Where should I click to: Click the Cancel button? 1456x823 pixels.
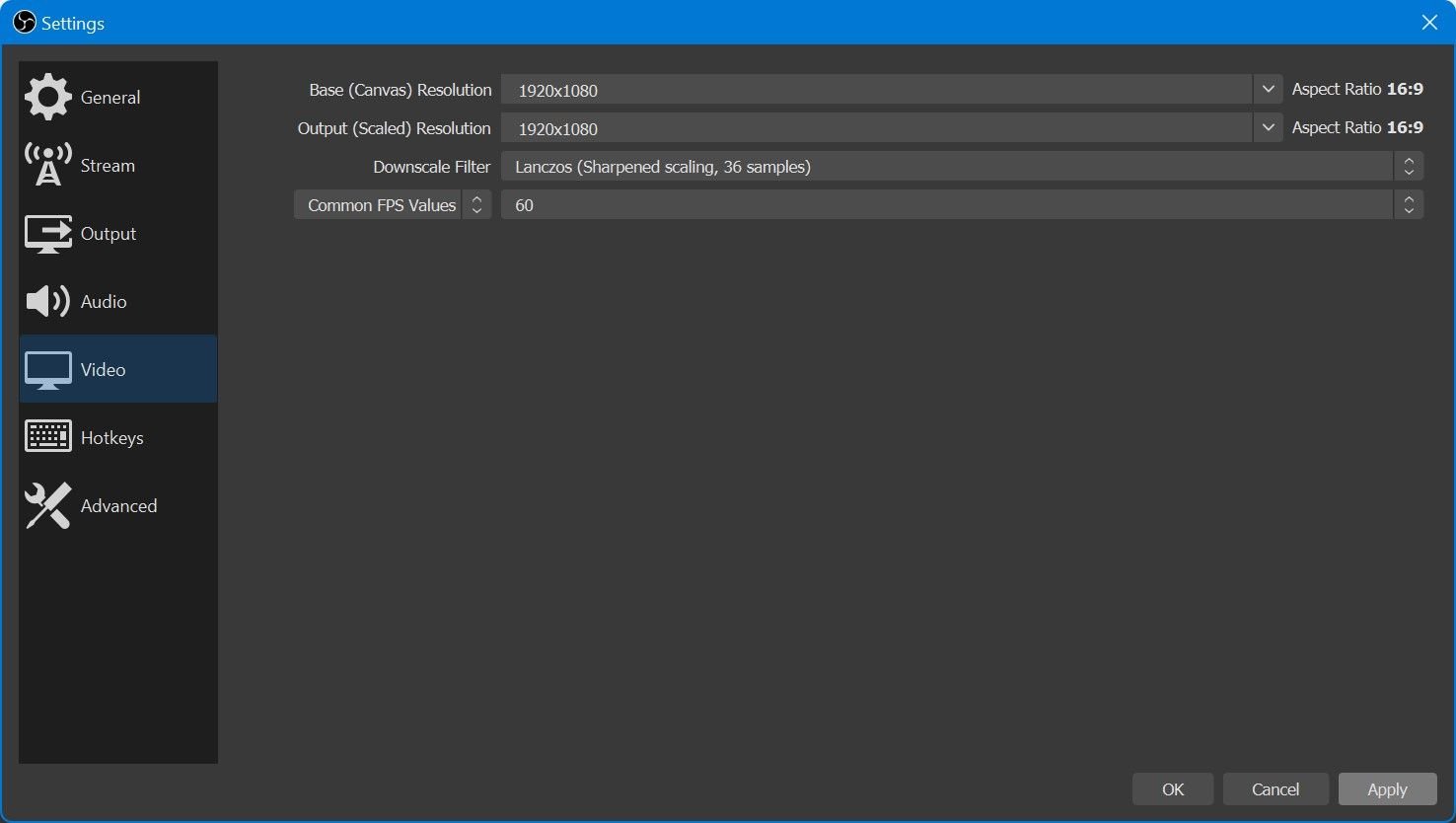point(1274,789)
